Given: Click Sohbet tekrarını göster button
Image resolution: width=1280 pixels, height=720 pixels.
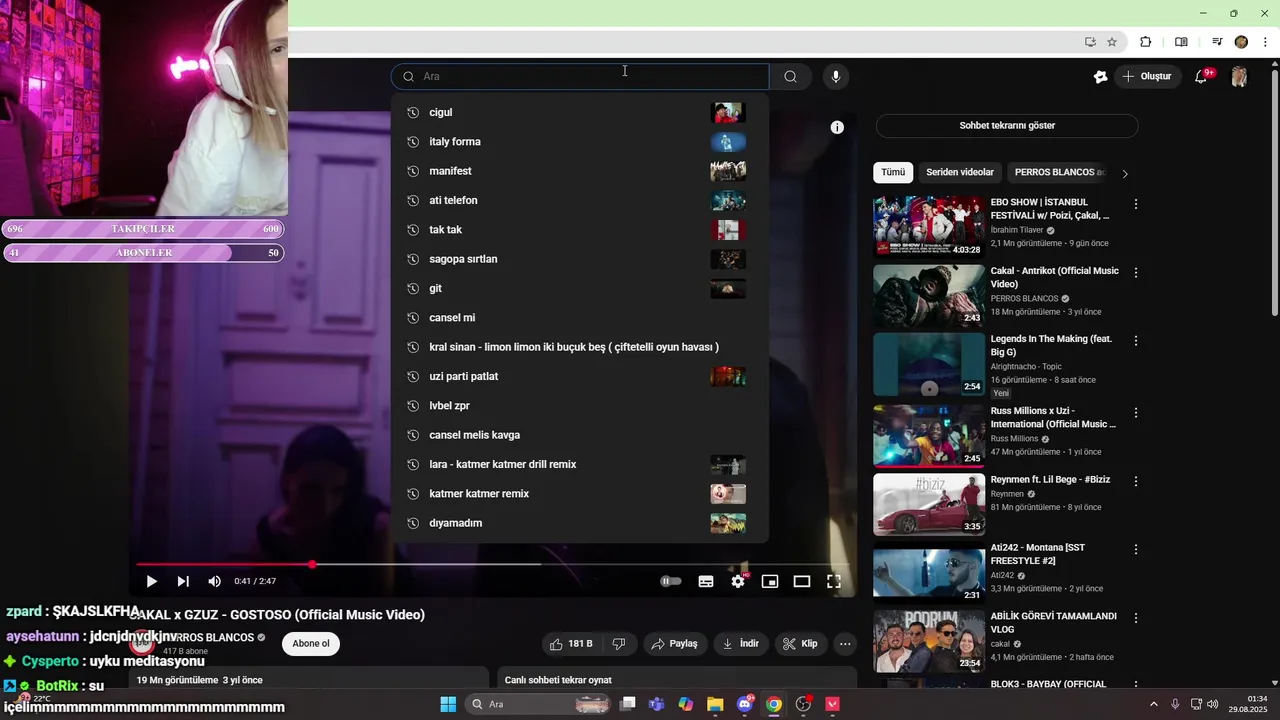Looking at the screenshot, I should tap(1007, 126).
